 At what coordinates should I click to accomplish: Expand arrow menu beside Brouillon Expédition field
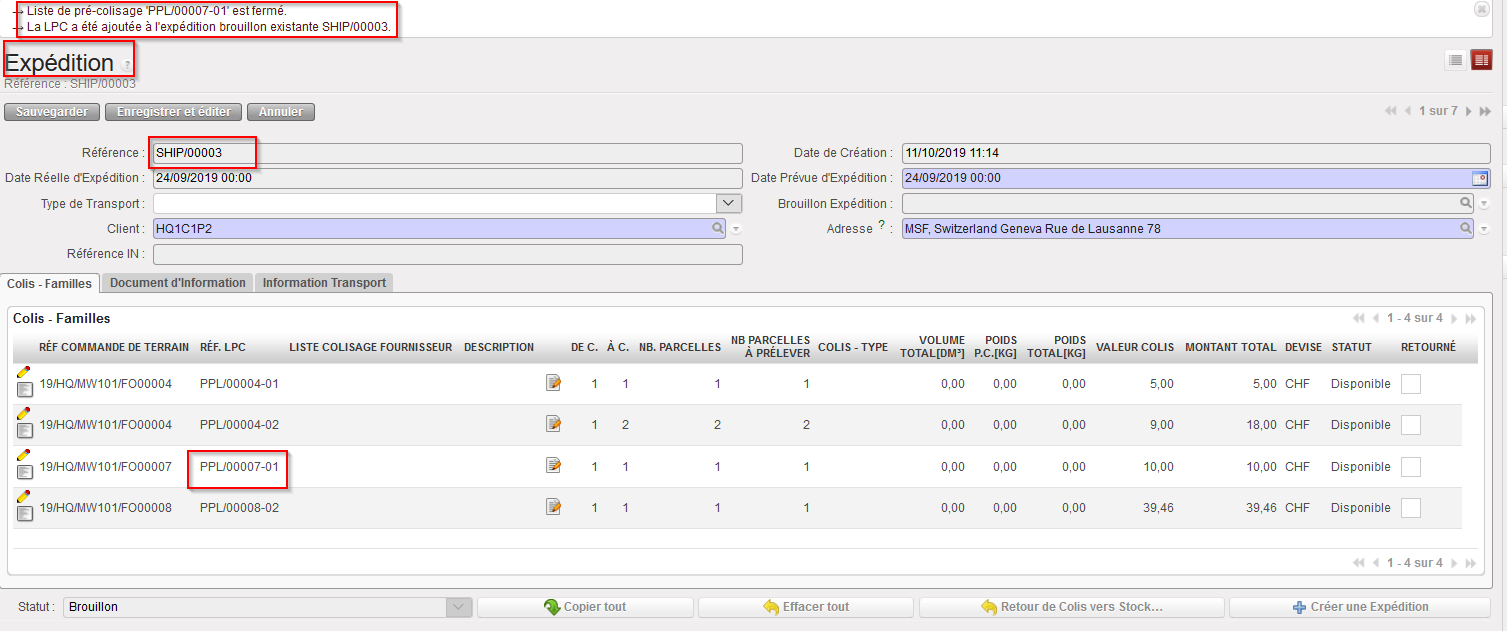coord(1484,204)
